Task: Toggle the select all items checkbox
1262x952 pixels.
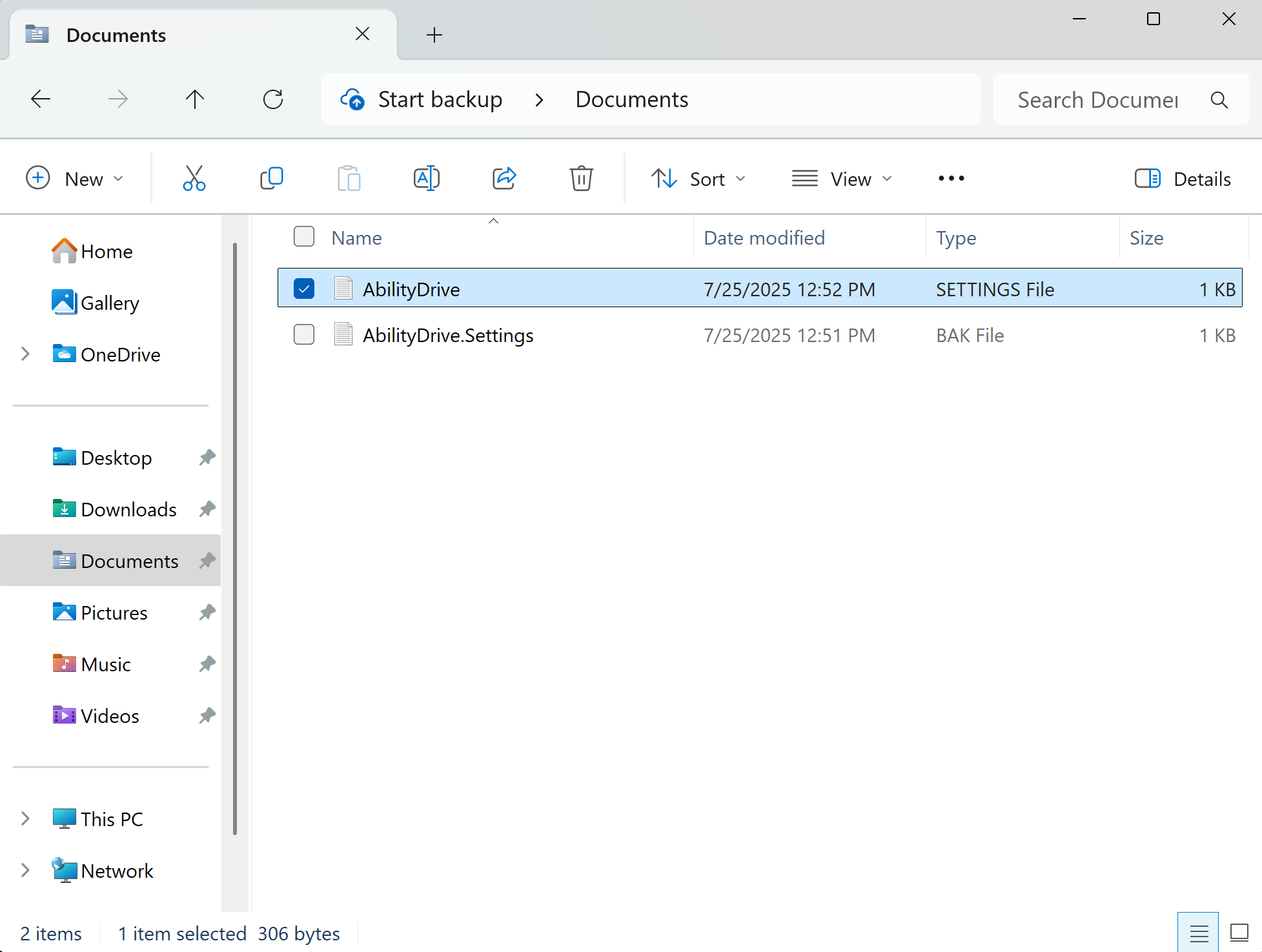Action: coord(304,237)
